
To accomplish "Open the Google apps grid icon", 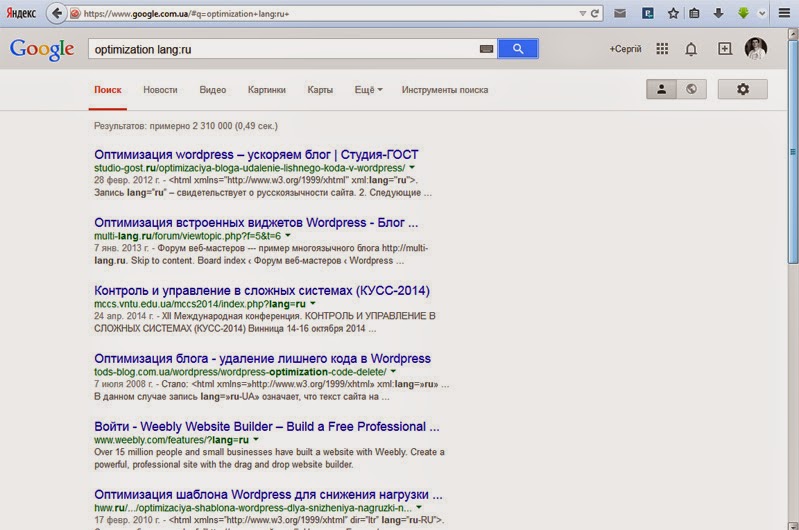I will [662, 49].
